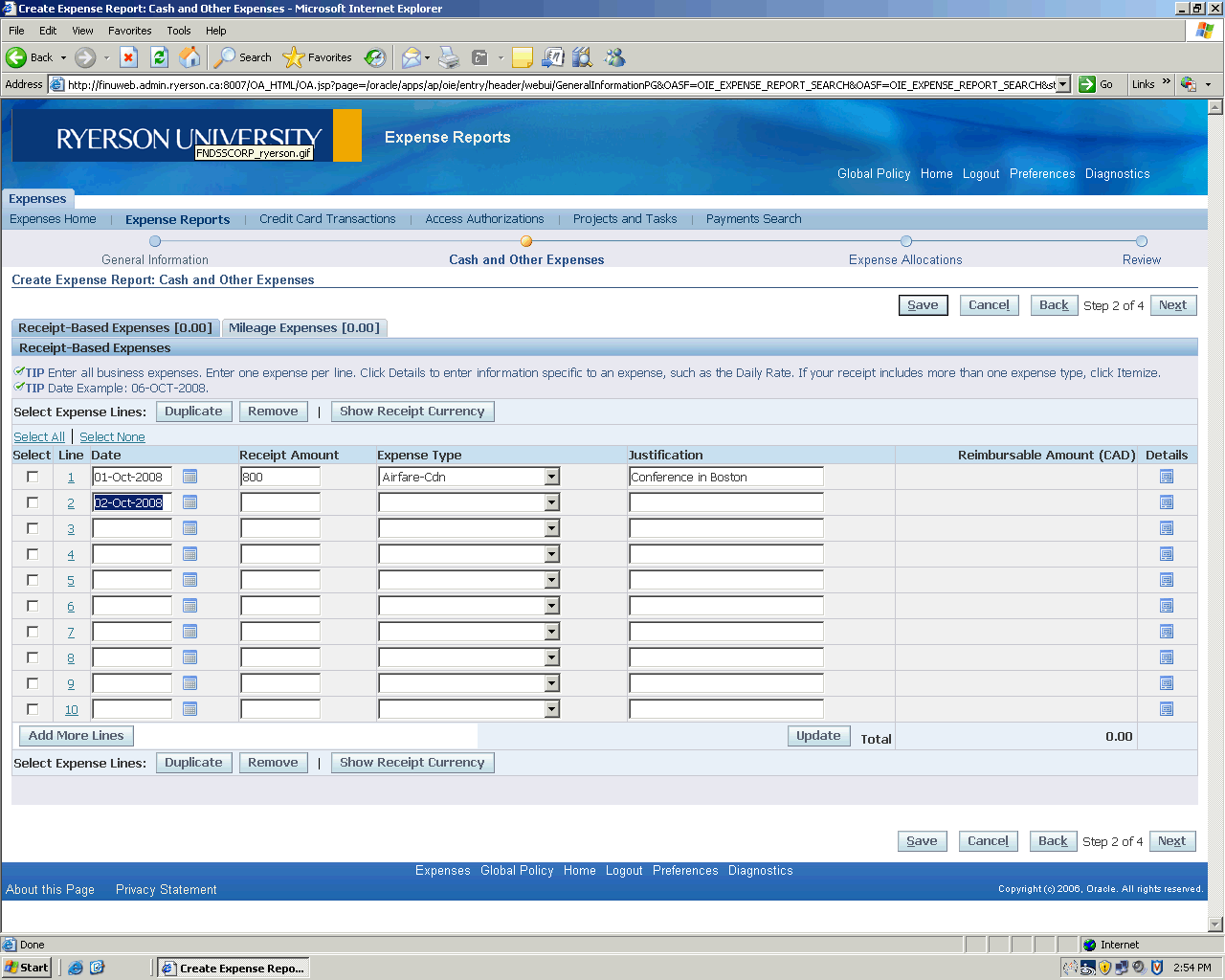Open calendar picker for line 2 date

point(189,502)
